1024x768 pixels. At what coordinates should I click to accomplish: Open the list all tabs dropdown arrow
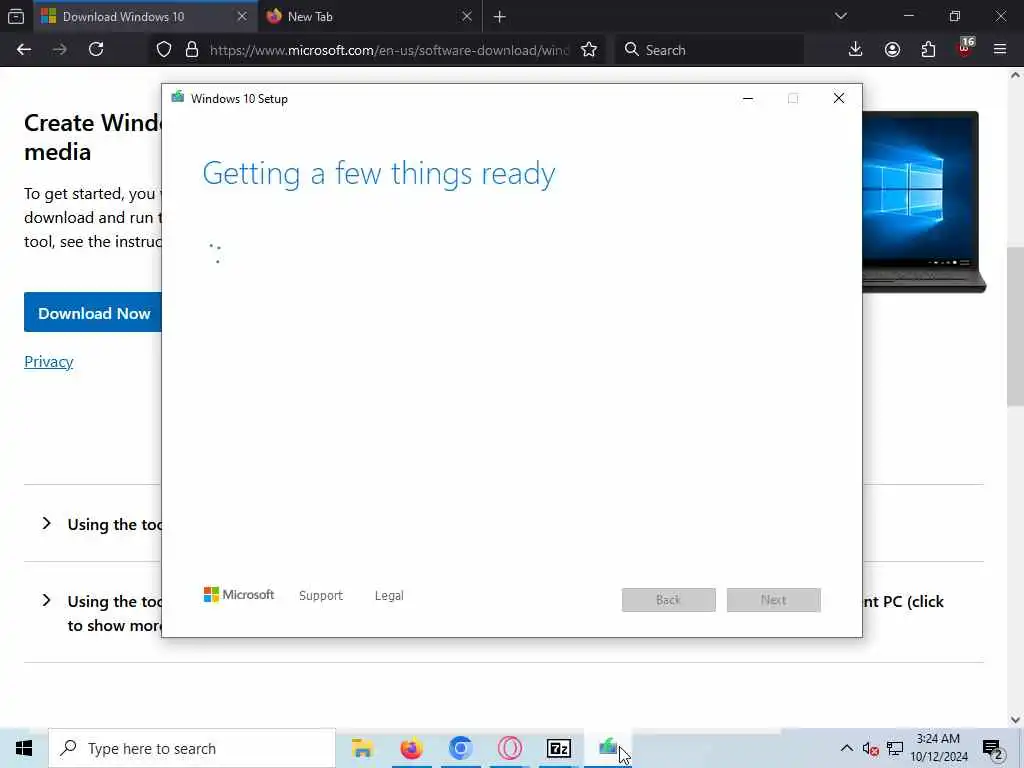click(841, 16)
